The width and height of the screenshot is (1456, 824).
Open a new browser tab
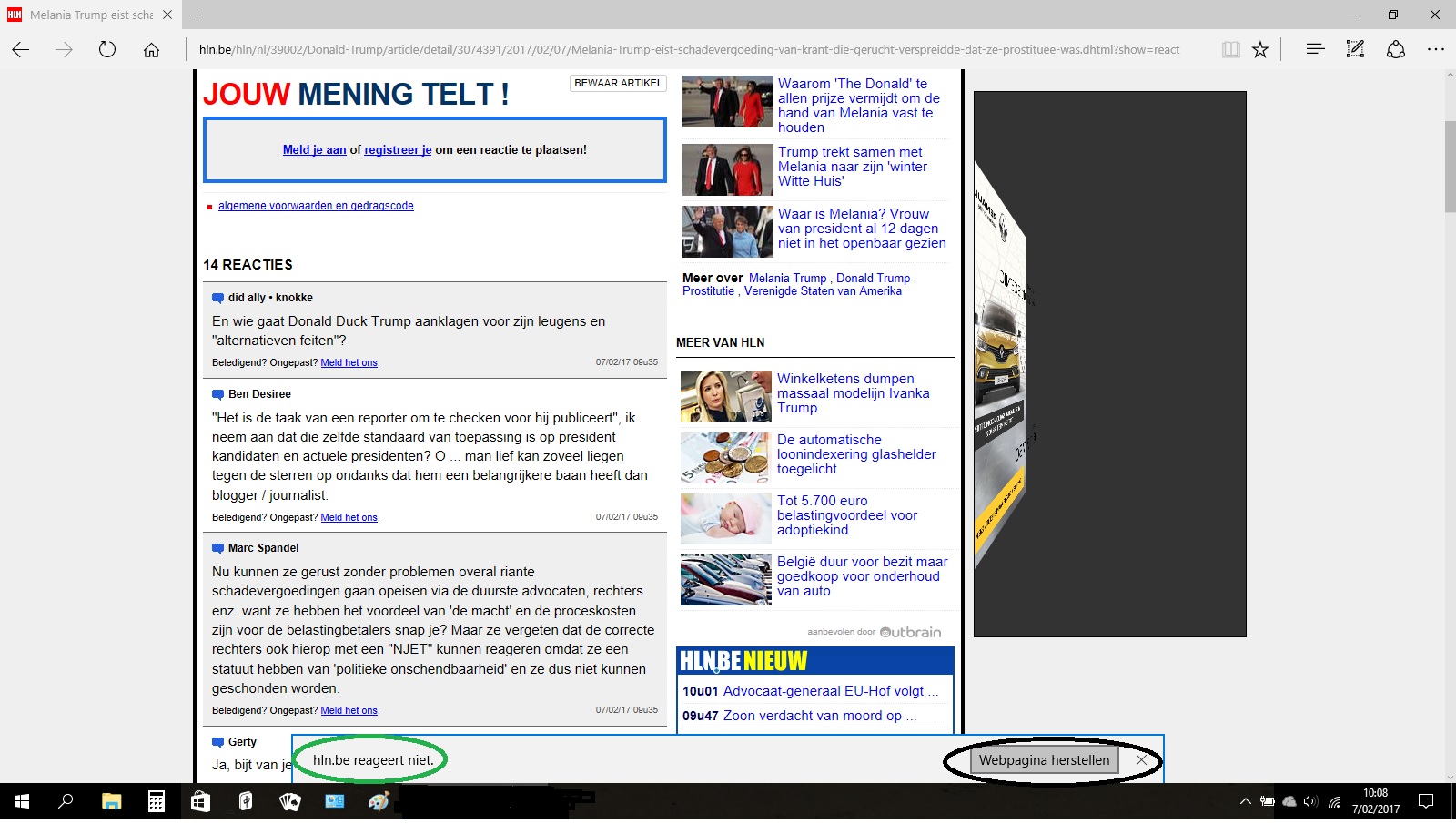click(197, 15)
